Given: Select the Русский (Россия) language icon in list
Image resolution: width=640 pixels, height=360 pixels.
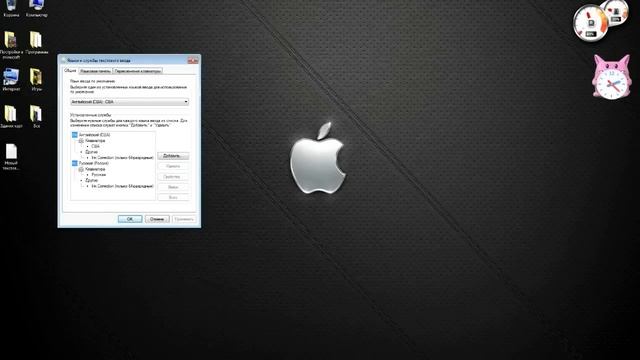Looking at the screenshot, I should pyautogui.click(x=74, y=163).
